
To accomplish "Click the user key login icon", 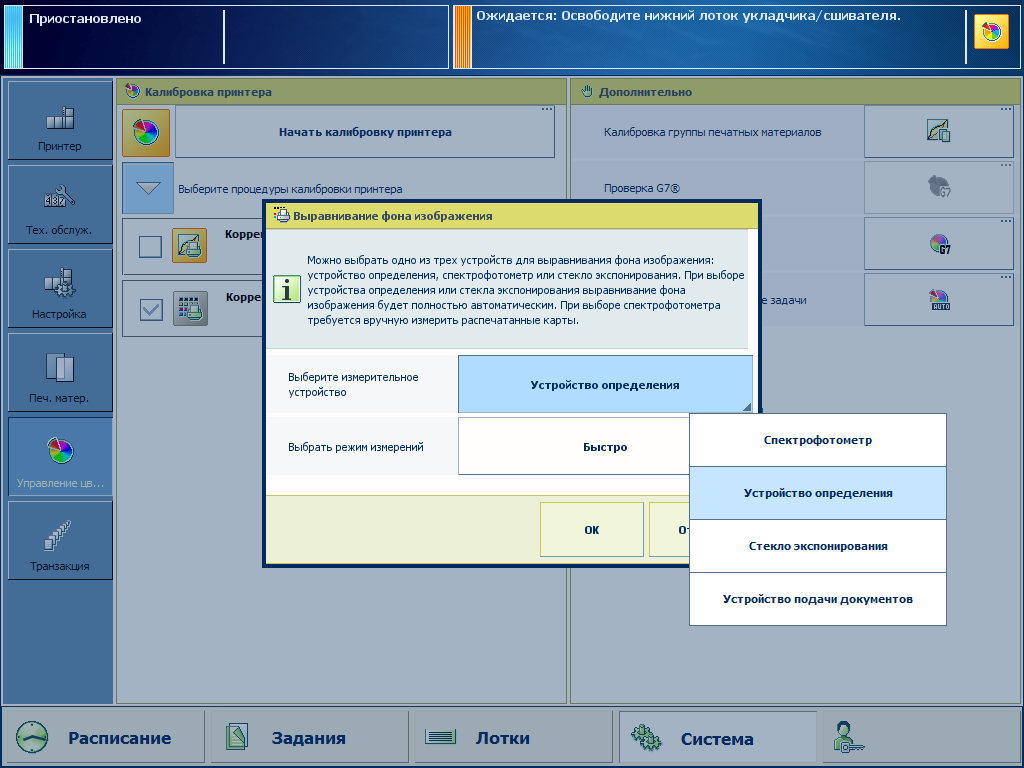I will [x=849, y=738].
